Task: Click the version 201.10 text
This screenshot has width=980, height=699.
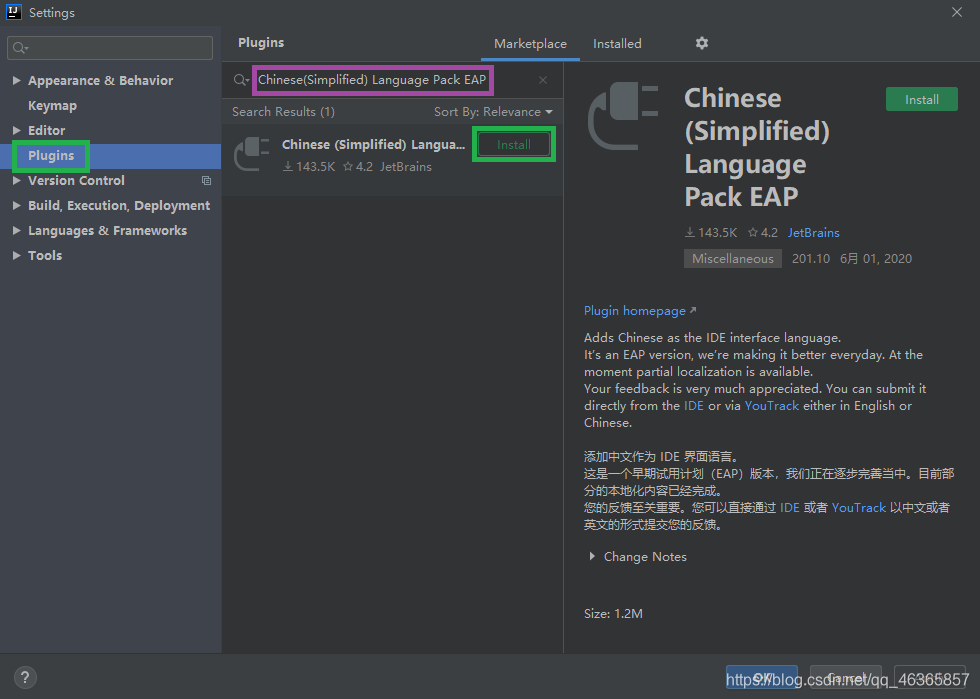Action: [811, 259]
